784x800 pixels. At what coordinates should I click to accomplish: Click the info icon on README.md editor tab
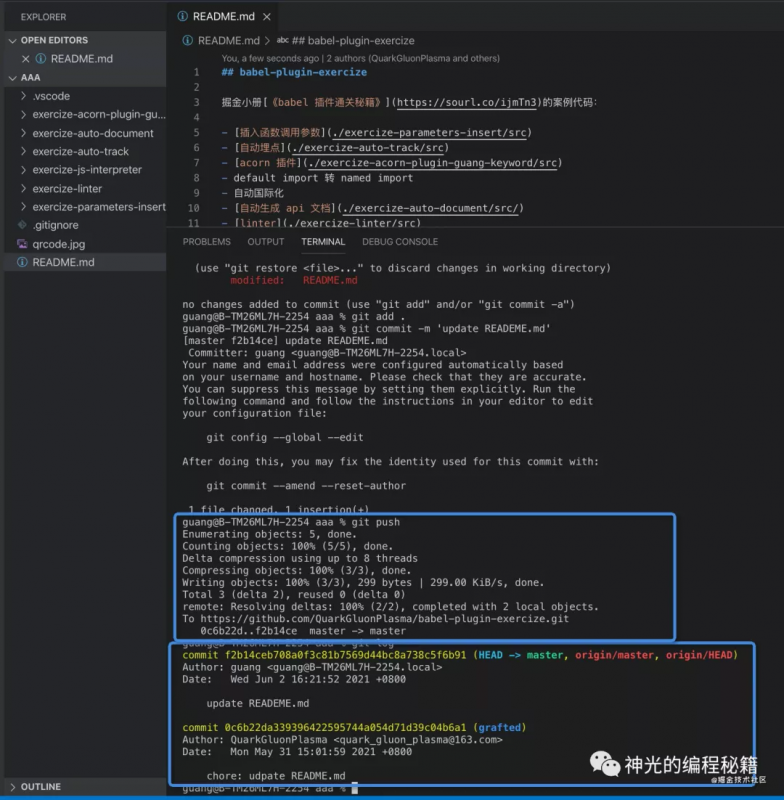click(182, 17)
